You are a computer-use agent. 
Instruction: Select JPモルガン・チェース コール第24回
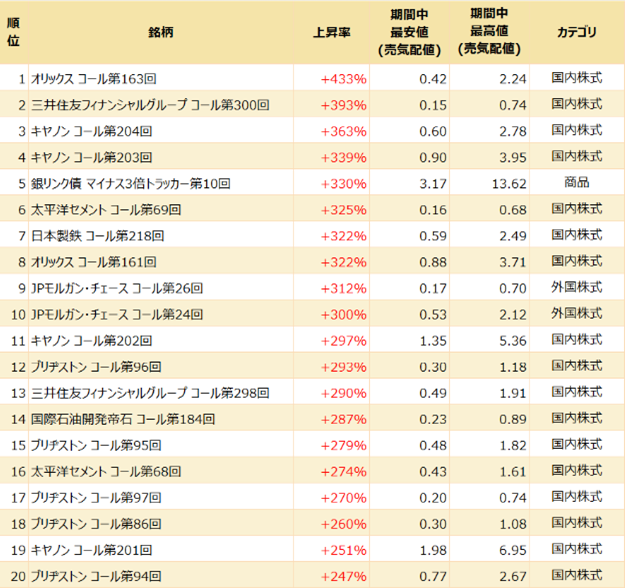click(117, 315)
